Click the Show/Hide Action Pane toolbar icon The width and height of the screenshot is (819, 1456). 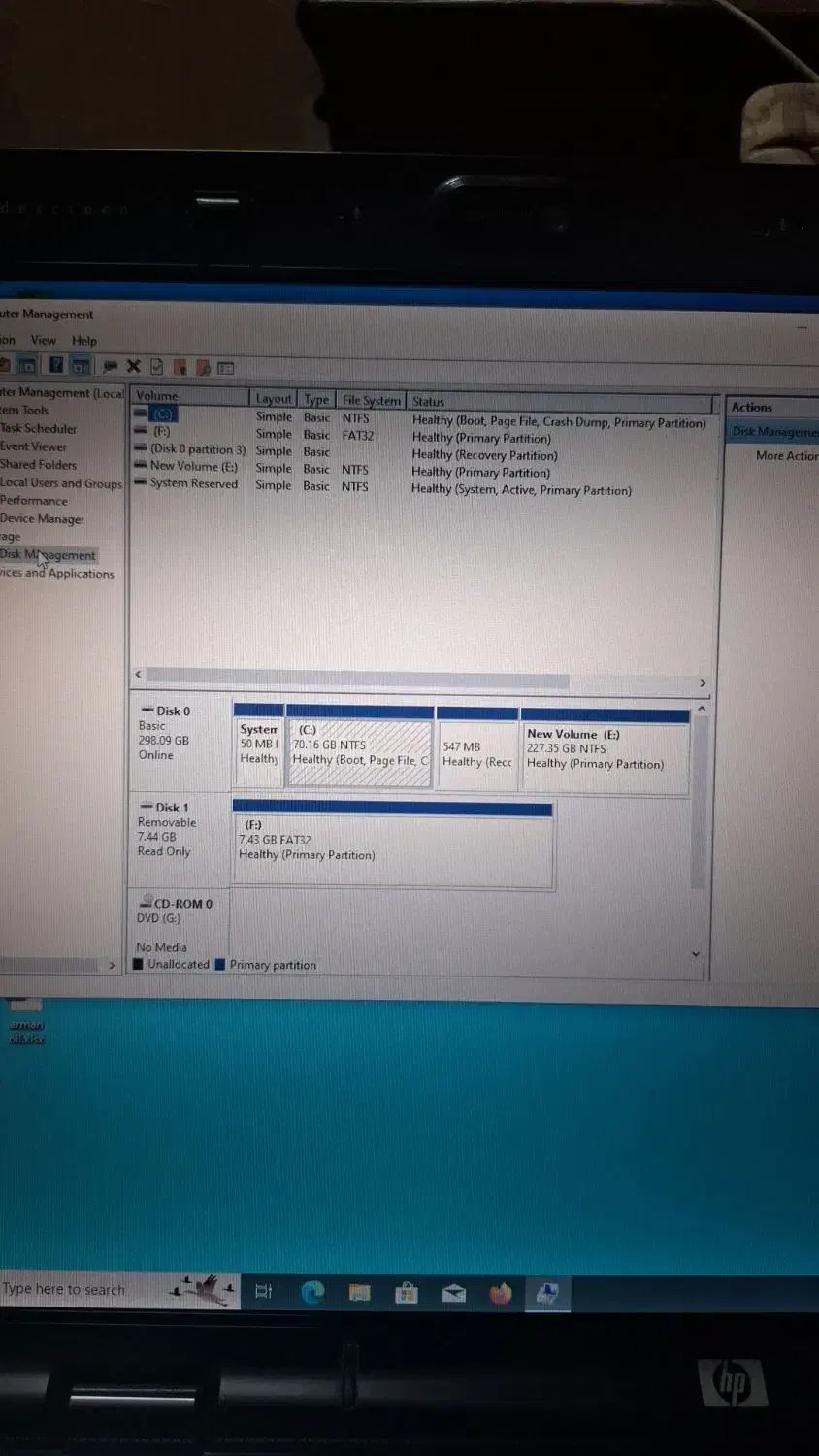click(x=81, y=366)
